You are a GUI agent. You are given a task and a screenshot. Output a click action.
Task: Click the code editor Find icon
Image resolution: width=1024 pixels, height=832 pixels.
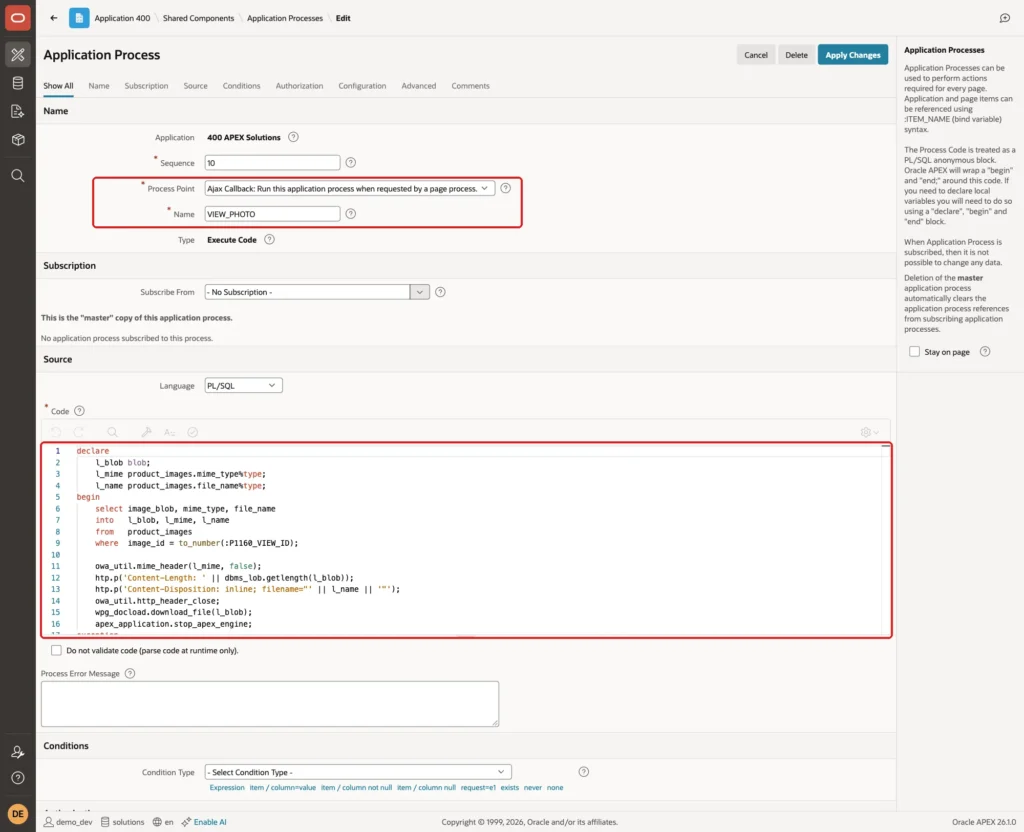click(112, 432)
